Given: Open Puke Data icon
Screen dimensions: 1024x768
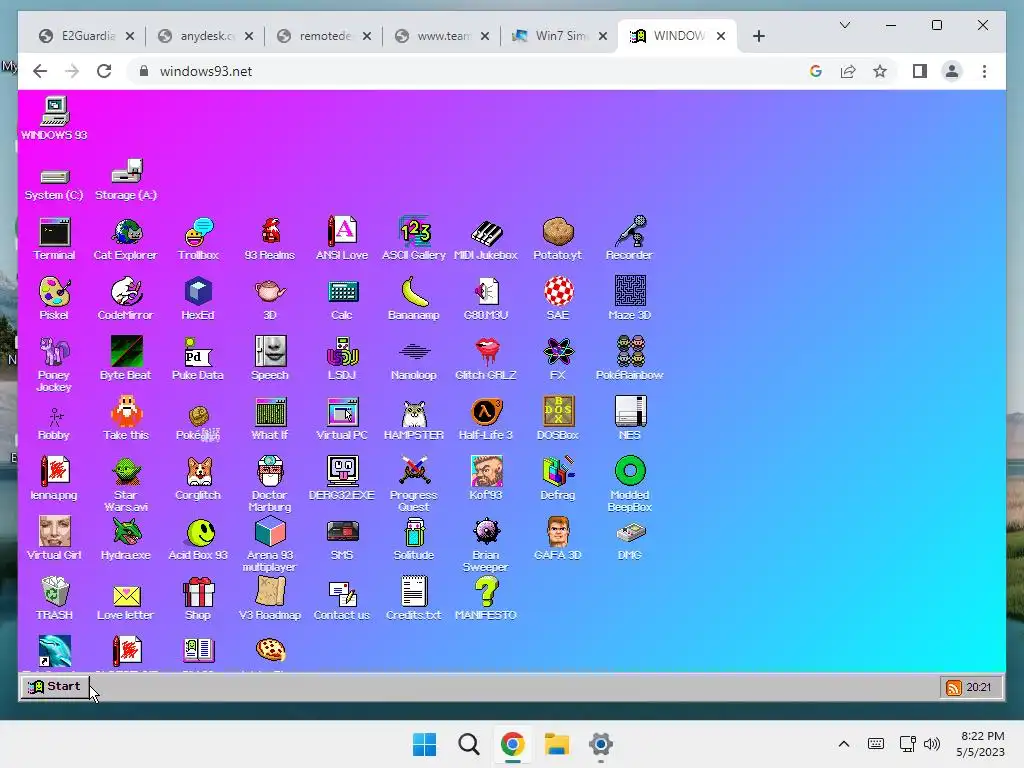Looking at the screenshot, I should click(198, 359).
